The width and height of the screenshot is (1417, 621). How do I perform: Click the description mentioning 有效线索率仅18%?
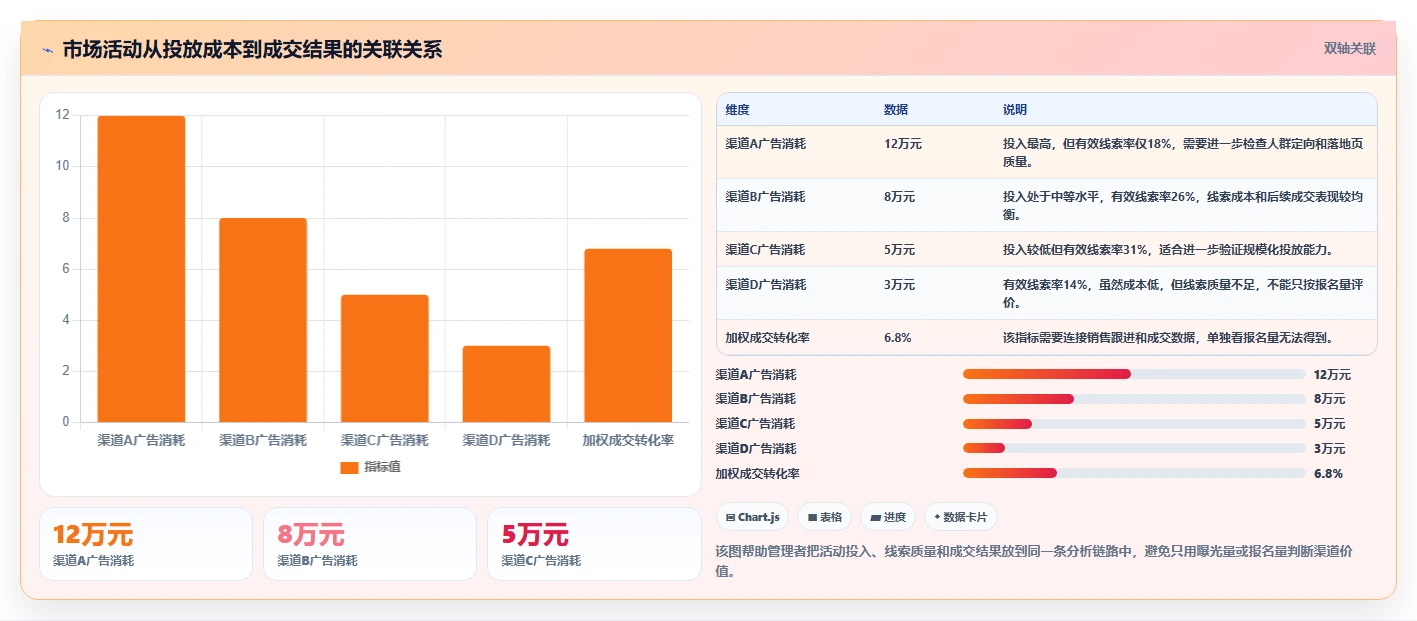(1183, 152)
